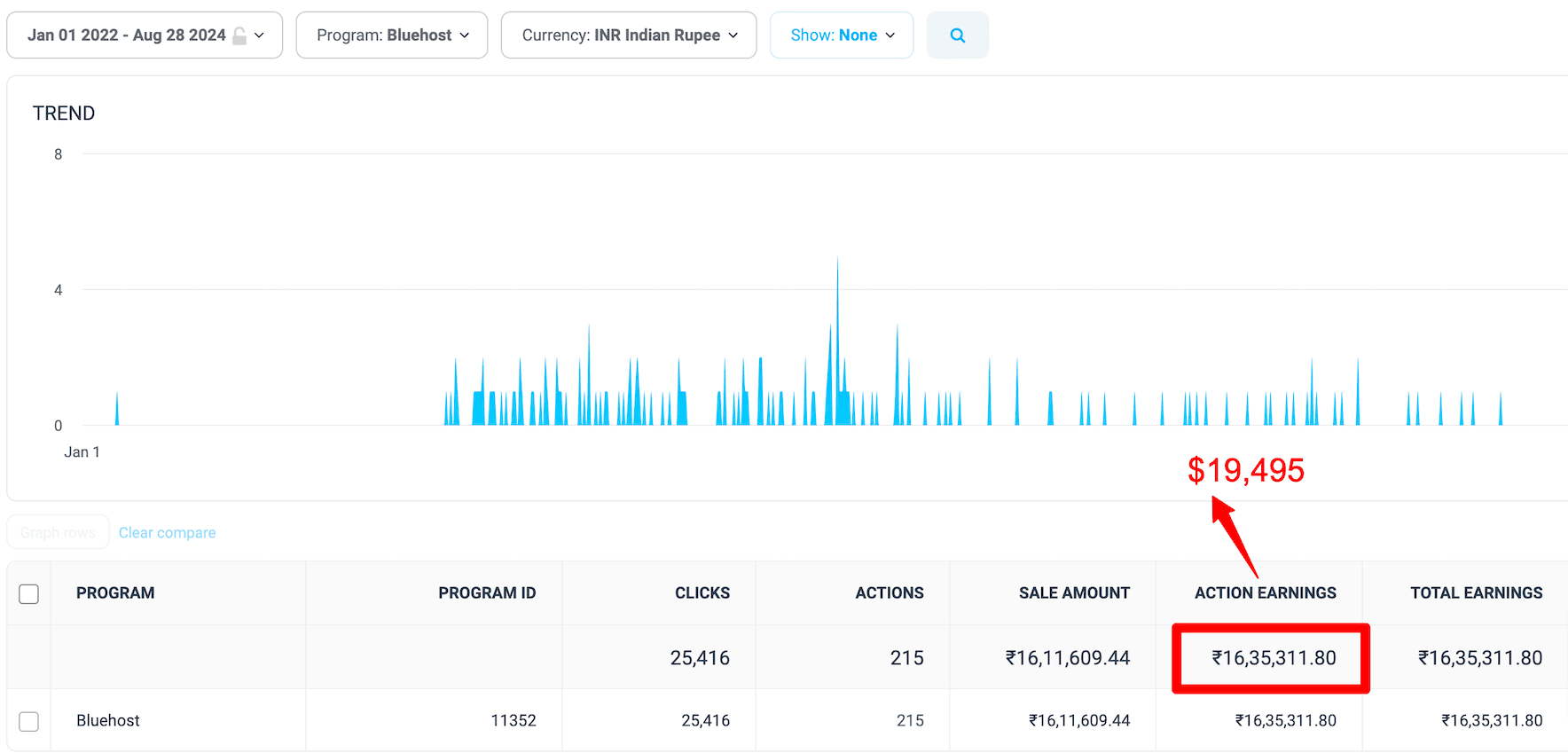Image resolution: width=1568 pixels, height=753 pixels.
Task: Sort by TOTAL EARNINGS column header
Action: (x=1477, y=592)
